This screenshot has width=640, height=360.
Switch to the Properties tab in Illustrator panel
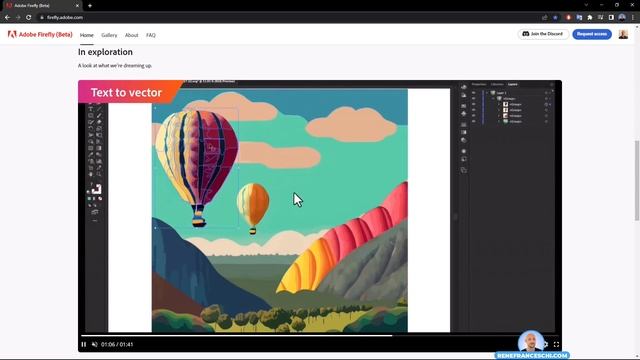tap(479, 84)
